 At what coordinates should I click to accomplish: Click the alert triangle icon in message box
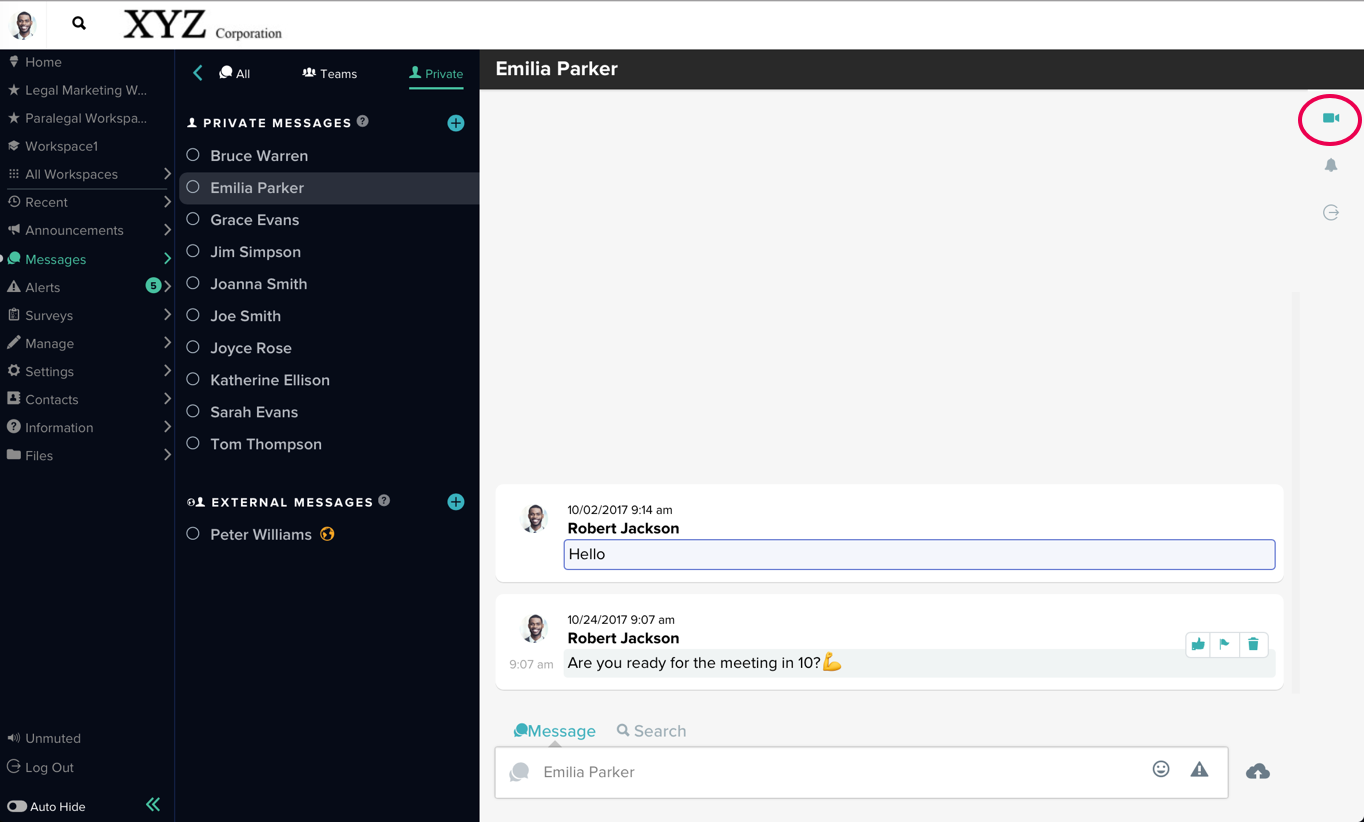pos(1199,769)
